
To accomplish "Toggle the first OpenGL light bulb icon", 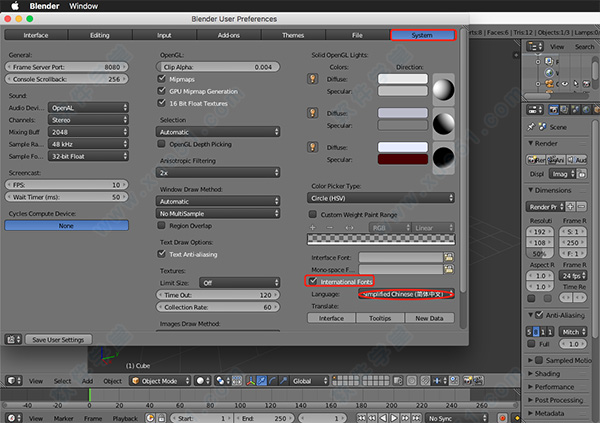I will (313, 79).
